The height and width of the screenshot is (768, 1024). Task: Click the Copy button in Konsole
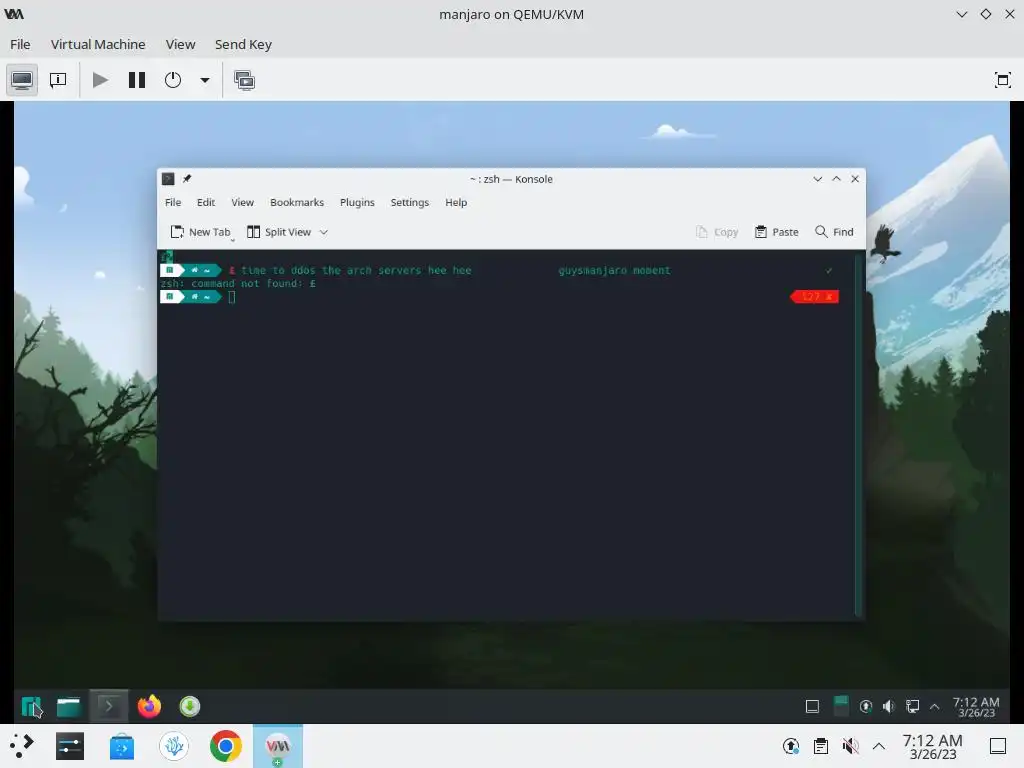coord(717,232)
